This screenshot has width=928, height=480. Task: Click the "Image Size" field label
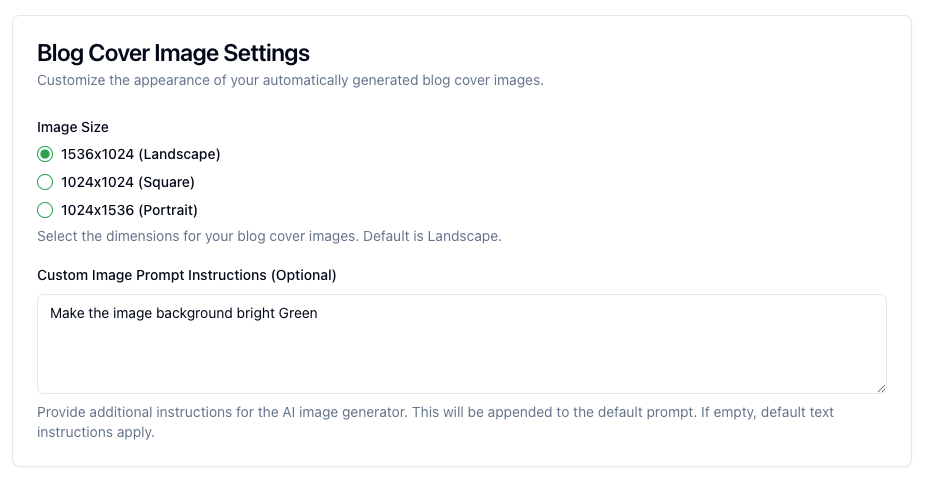click(x=73, y=127)
